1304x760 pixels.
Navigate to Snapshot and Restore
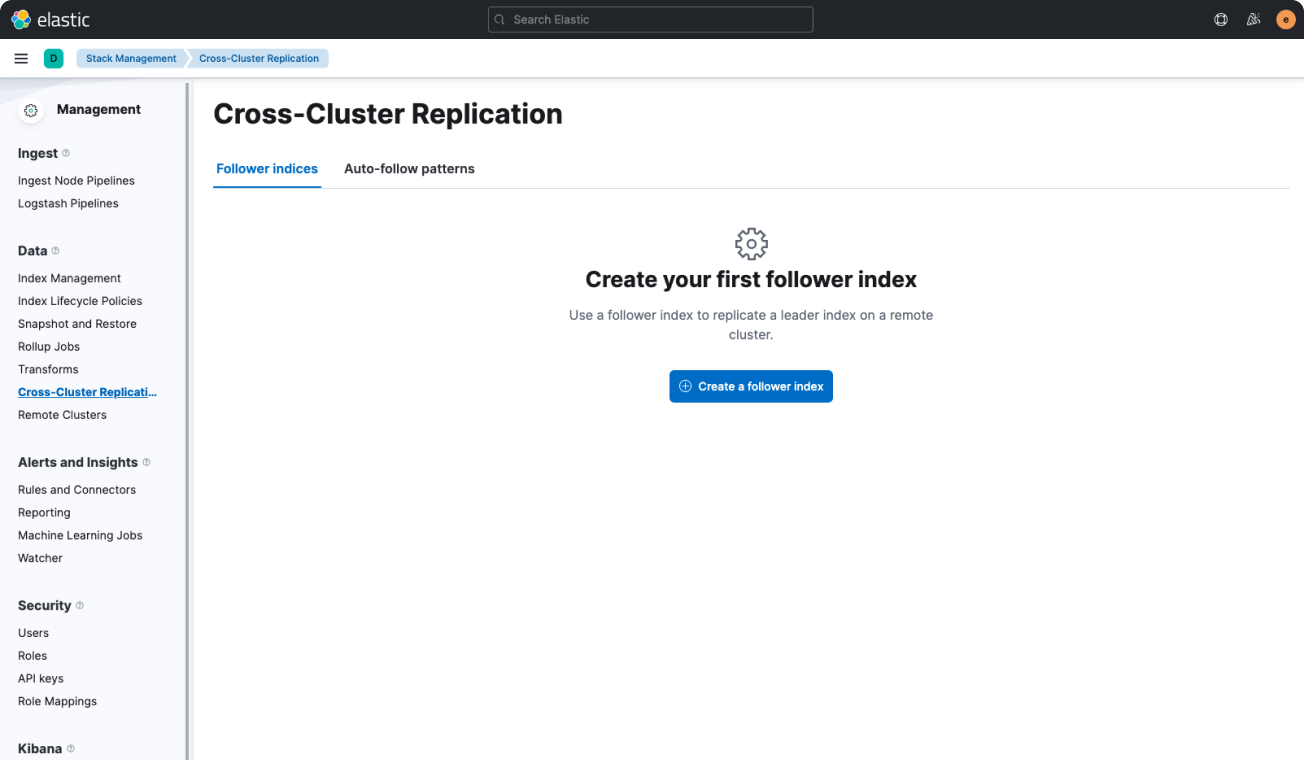coord(77,323)
